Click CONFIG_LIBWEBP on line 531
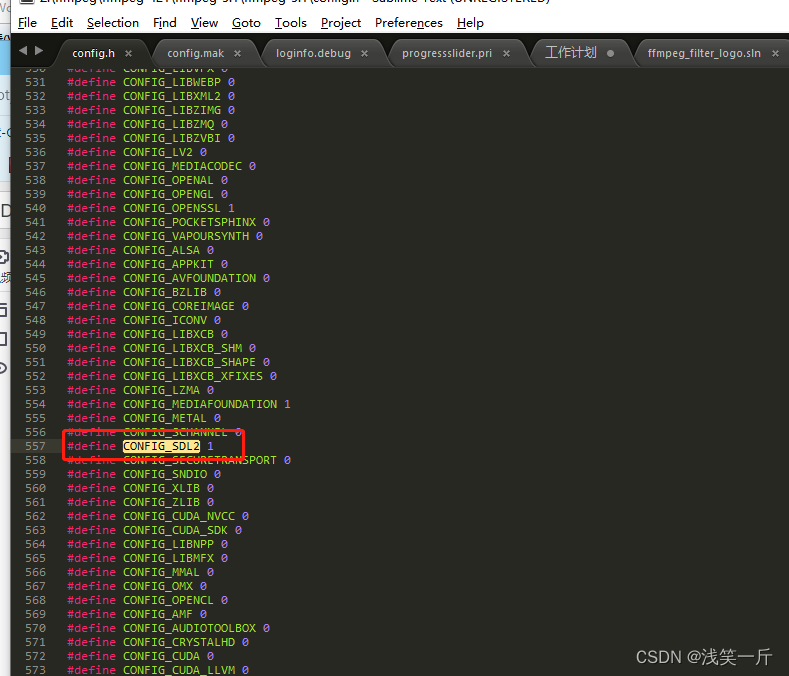789x676 pixels. [172, 82]
